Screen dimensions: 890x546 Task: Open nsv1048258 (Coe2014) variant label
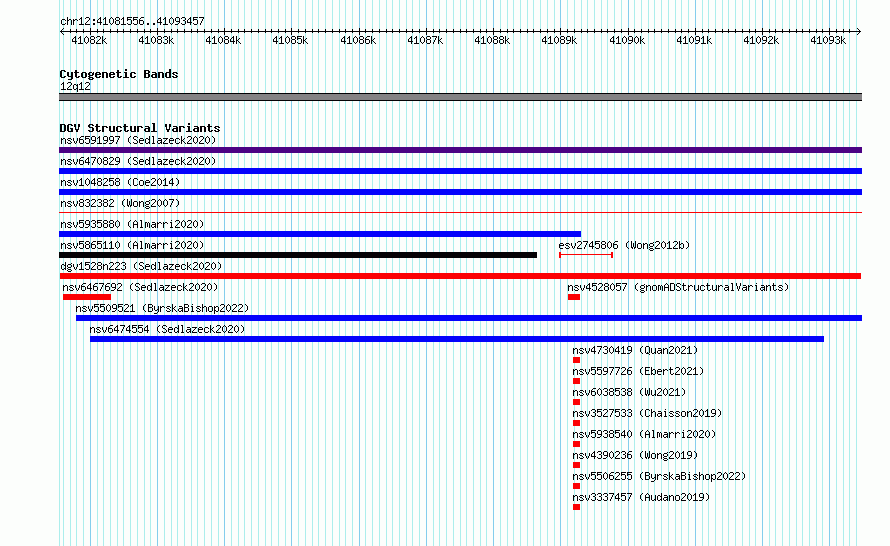coord(120,182)
